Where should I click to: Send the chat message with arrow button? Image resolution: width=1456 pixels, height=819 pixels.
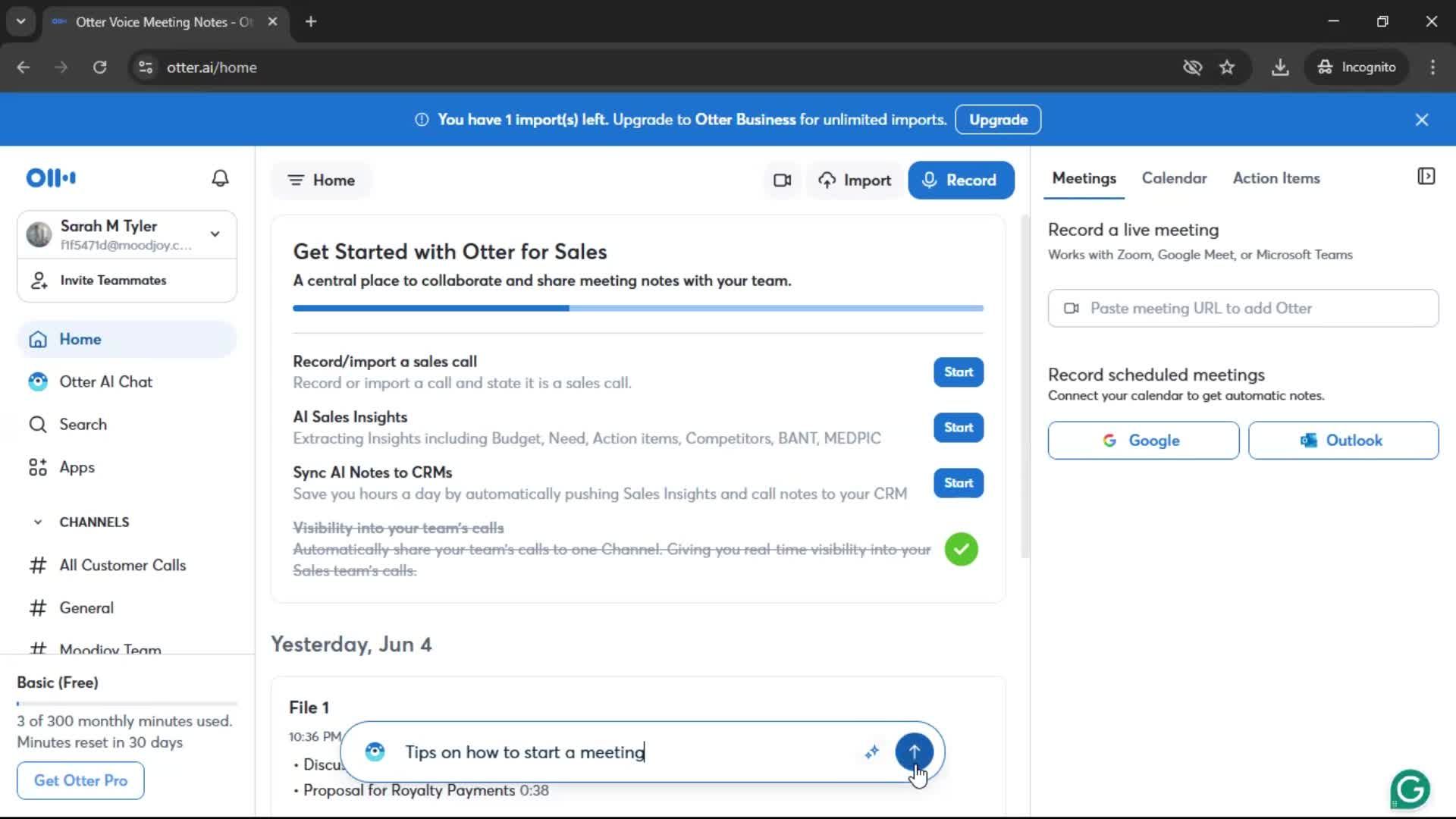pyautogui.click(x=914, y=752)
